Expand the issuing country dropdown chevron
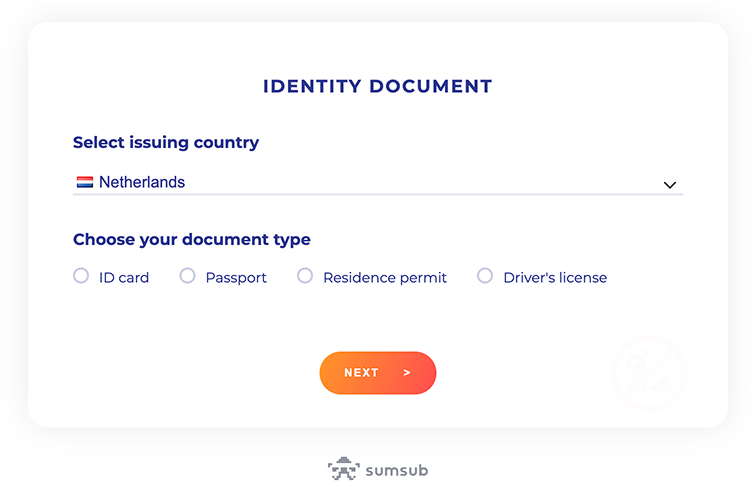This screenshot has width=756, height=492. (x=670, y=185)
